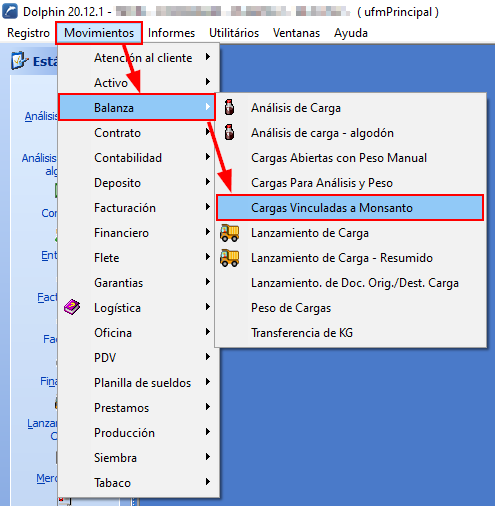The height and width of the screenshot is (506, 495).
Task: Click the Análisis de carga - algodón bottle icon
Action: 229,132
